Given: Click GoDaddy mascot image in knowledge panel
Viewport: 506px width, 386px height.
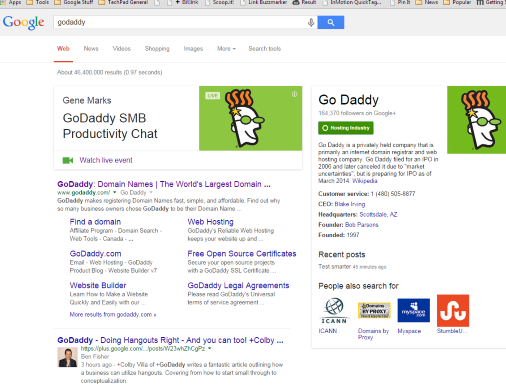Looking at the screenshot, I should tap(476, 120).
